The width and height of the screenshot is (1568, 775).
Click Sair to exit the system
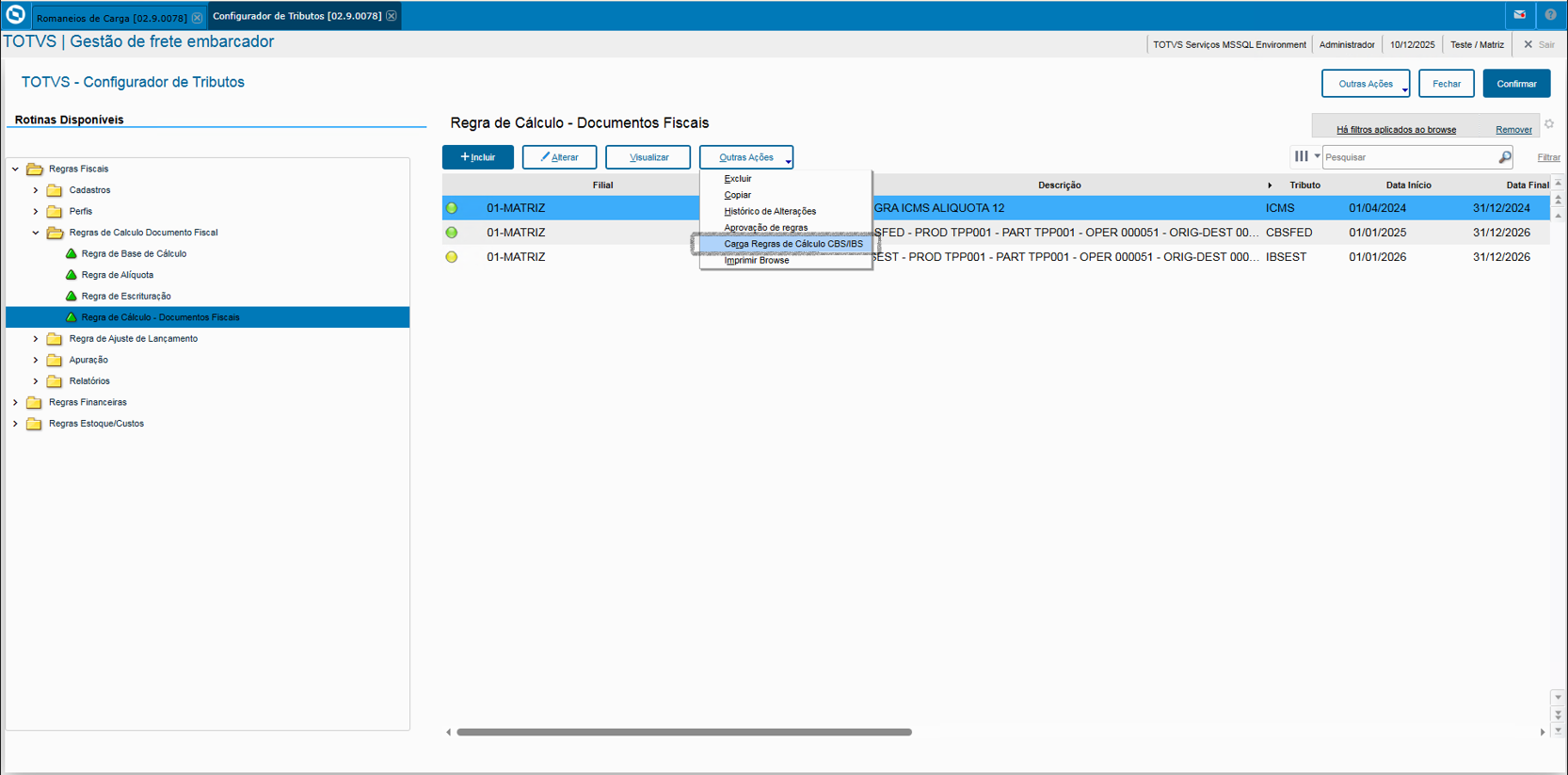[x=1540, y=44]
